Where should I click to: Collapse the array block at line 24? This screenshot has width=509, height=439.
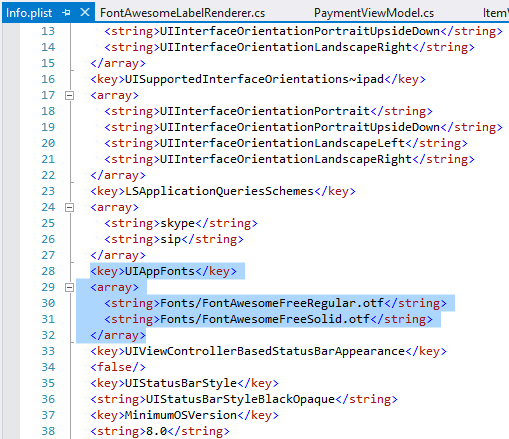69,208
